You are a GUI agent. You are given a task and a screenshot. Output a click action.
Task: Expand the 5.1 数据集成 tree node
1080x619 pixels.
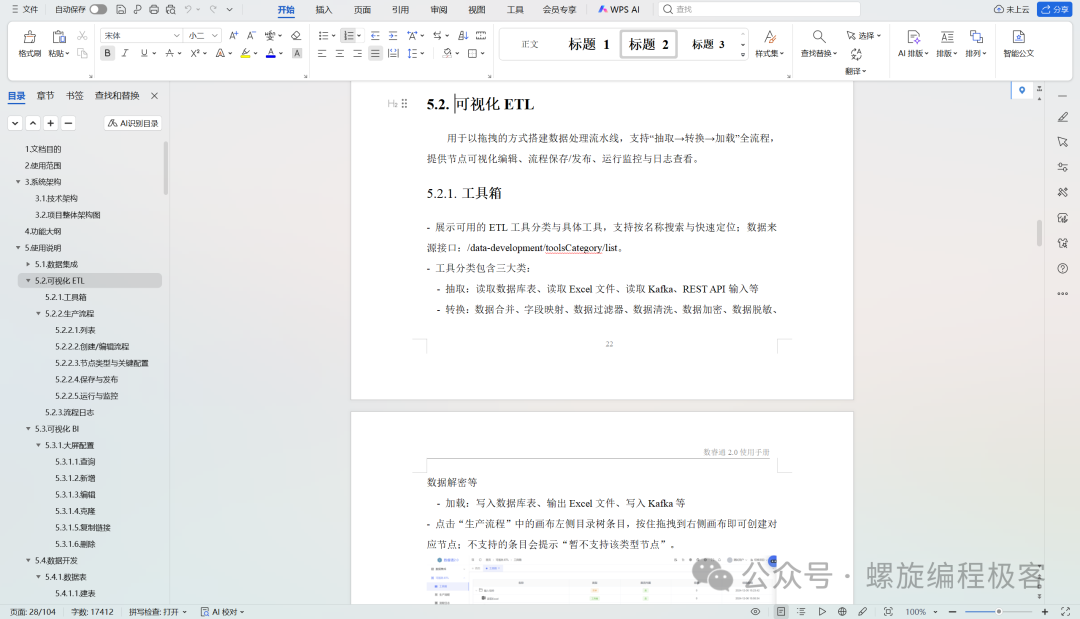(x=28, y=264)
